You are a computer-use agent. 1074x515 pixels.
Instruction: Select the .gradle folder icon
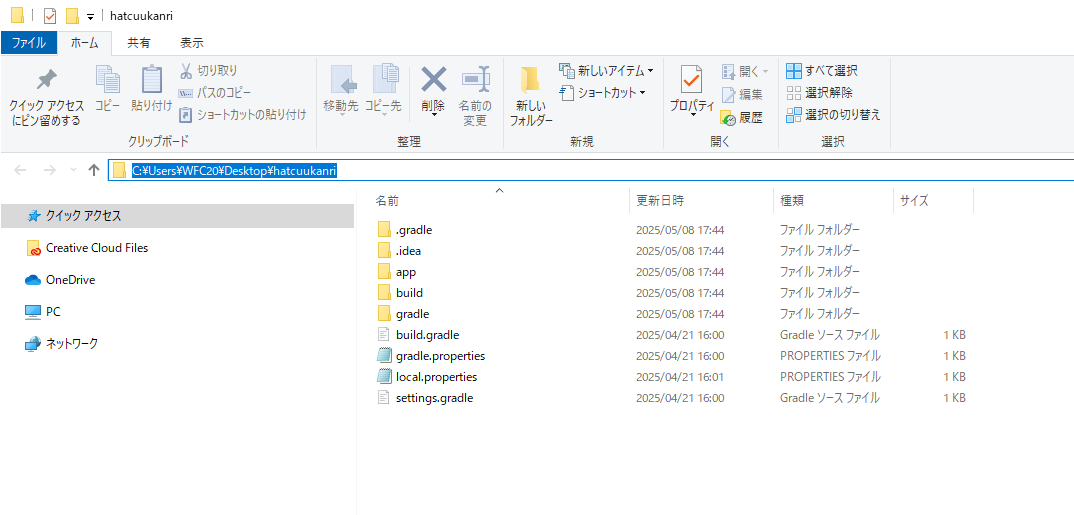tap(384, 229)
